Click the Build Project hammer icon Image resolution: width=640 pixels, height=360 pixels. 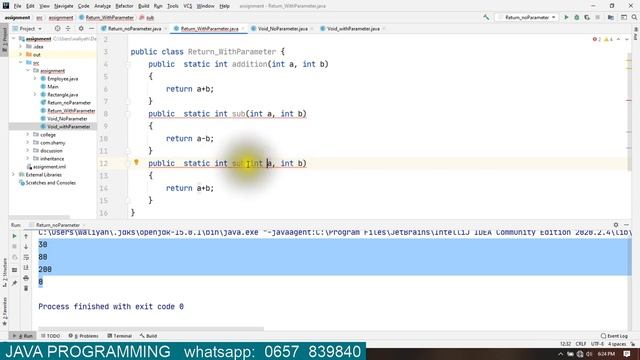point(486,18)
